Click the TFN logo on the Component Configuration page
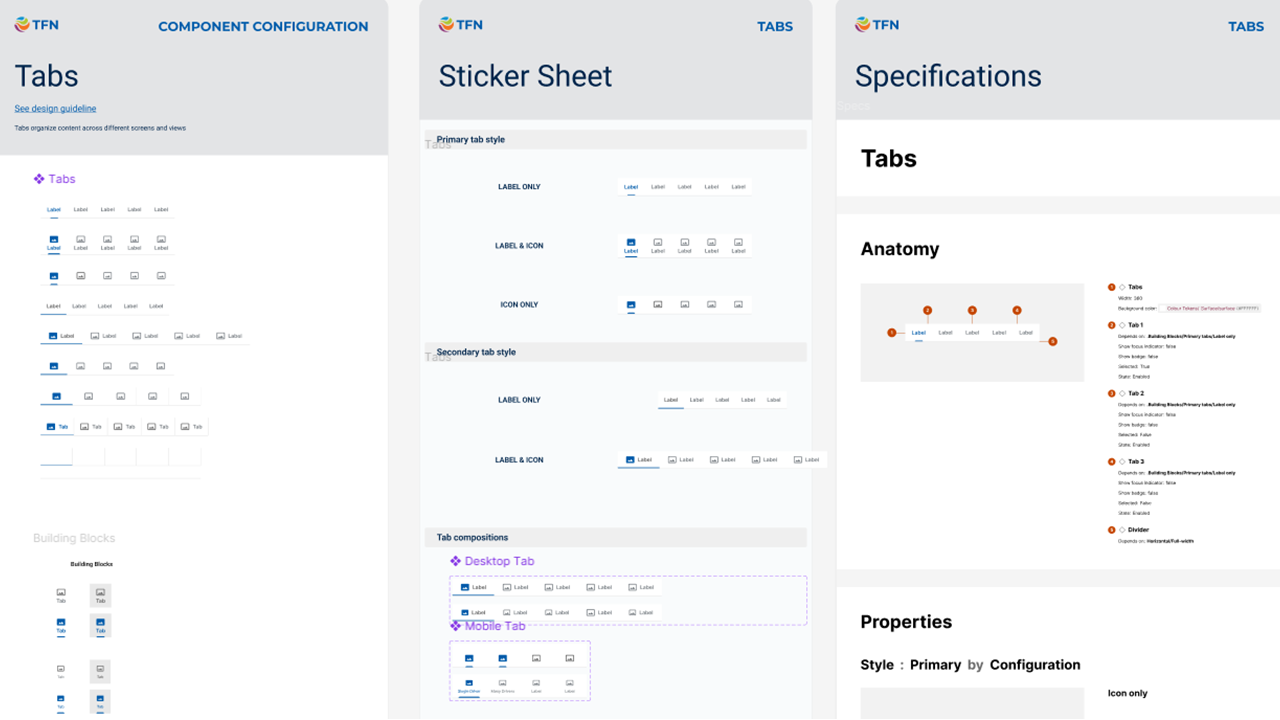Screen dimensions: 1280x720 [x=35, y=24]
